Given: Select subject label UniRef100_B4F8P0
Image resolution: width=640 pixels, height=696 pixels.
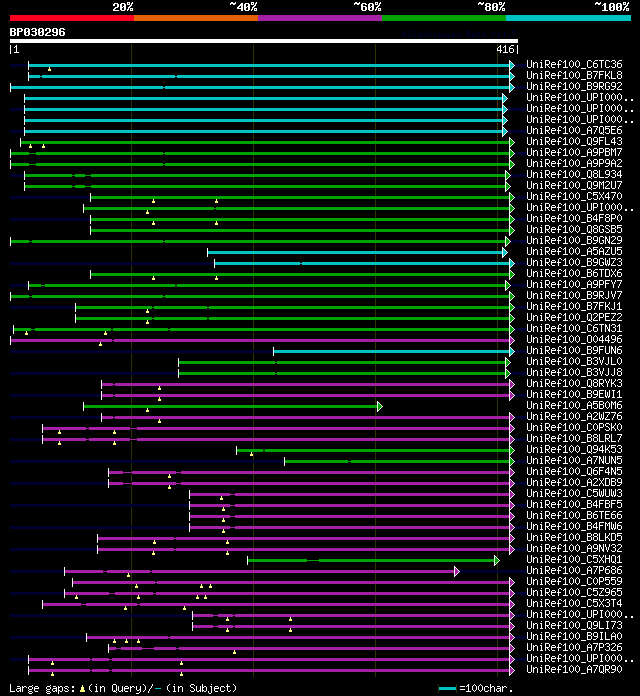Looking at the screenshot, I should [574, 218].
